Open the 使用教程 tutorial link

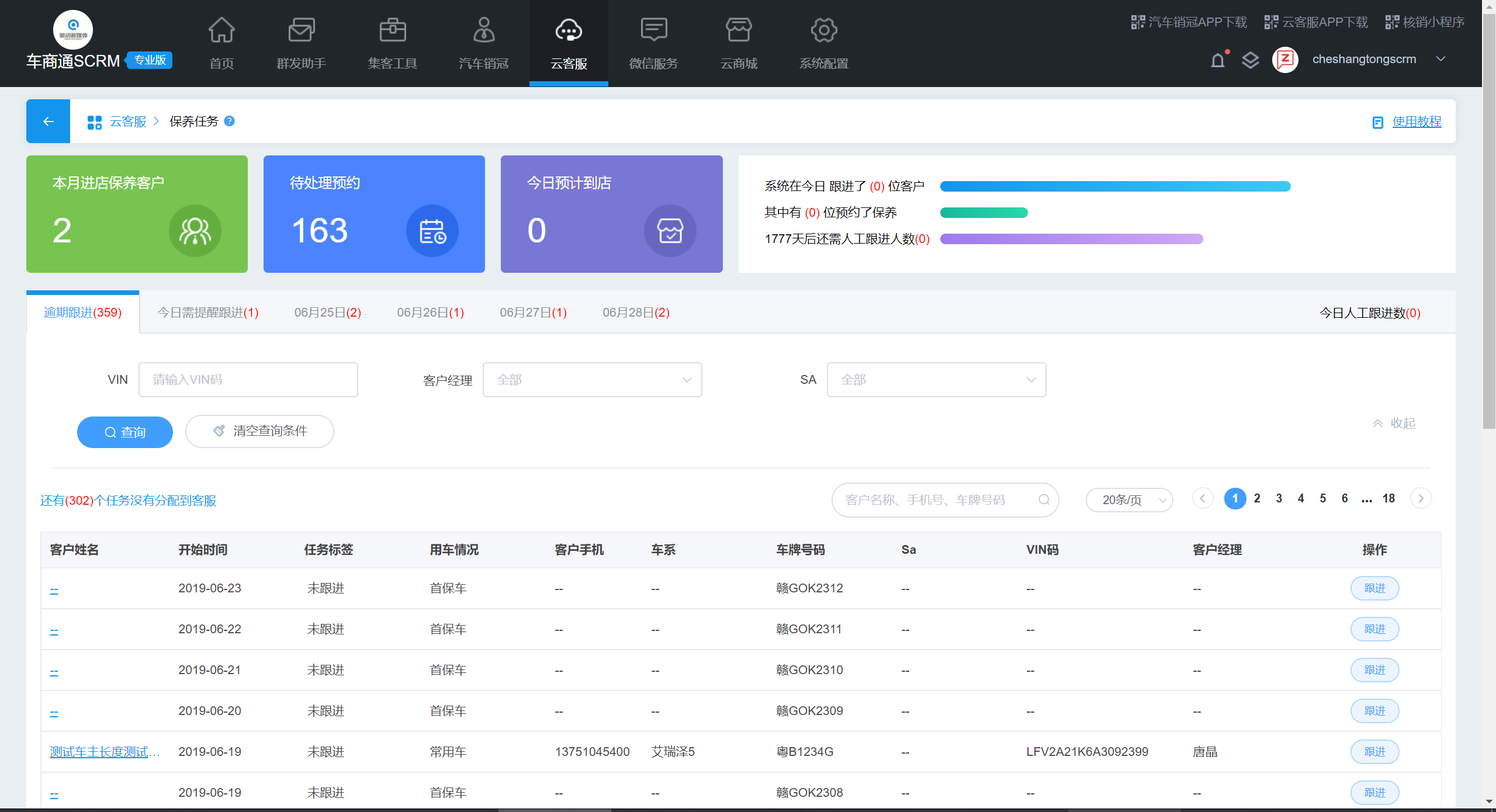coord(1416,122)
